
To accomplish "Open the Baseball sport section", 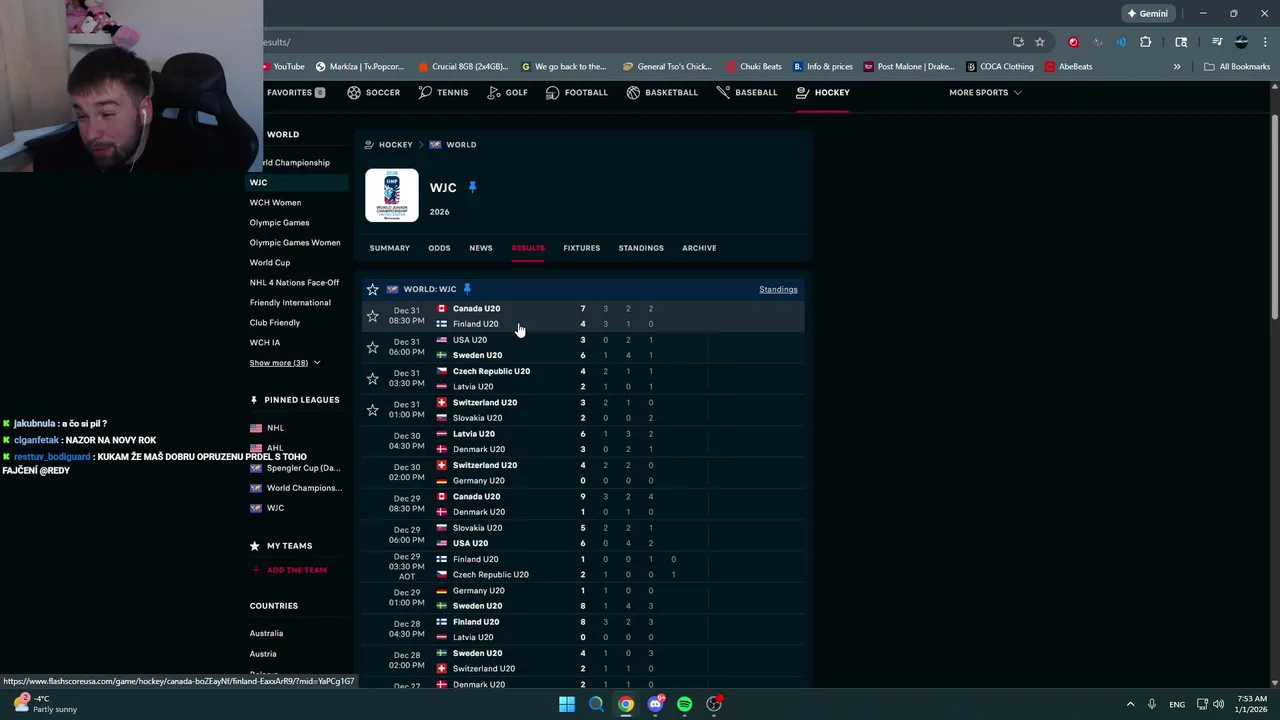I will click(747, 92).
